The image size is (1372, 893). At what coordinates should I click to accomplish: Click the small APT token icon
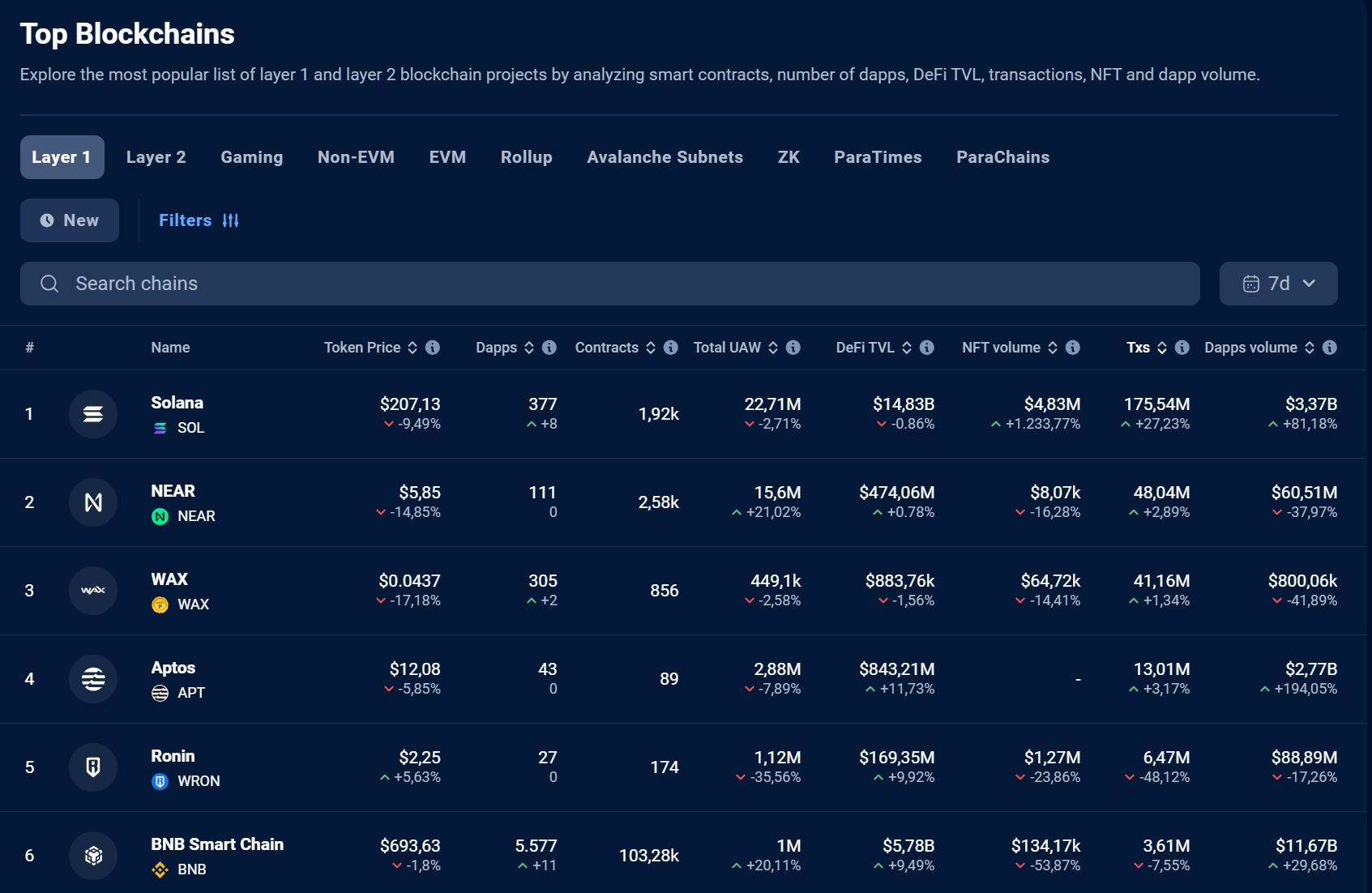click(x=160, y=693)
